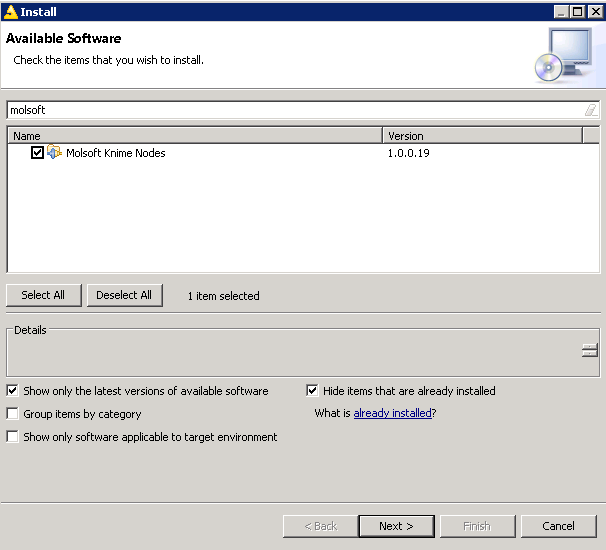Open the already installed link

click(x=392, y=413)
